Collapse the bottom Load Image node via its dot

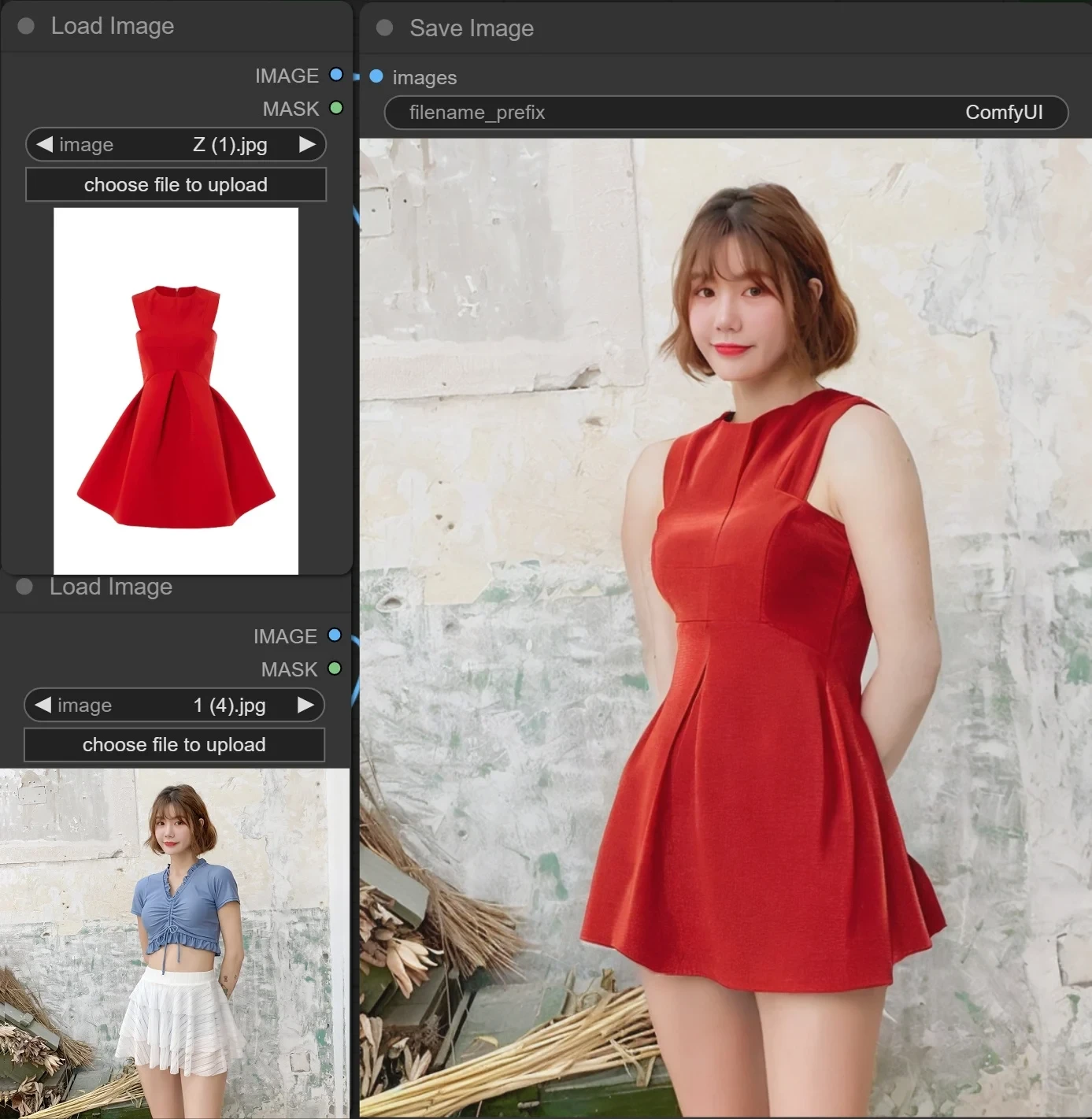coord(24,587)
